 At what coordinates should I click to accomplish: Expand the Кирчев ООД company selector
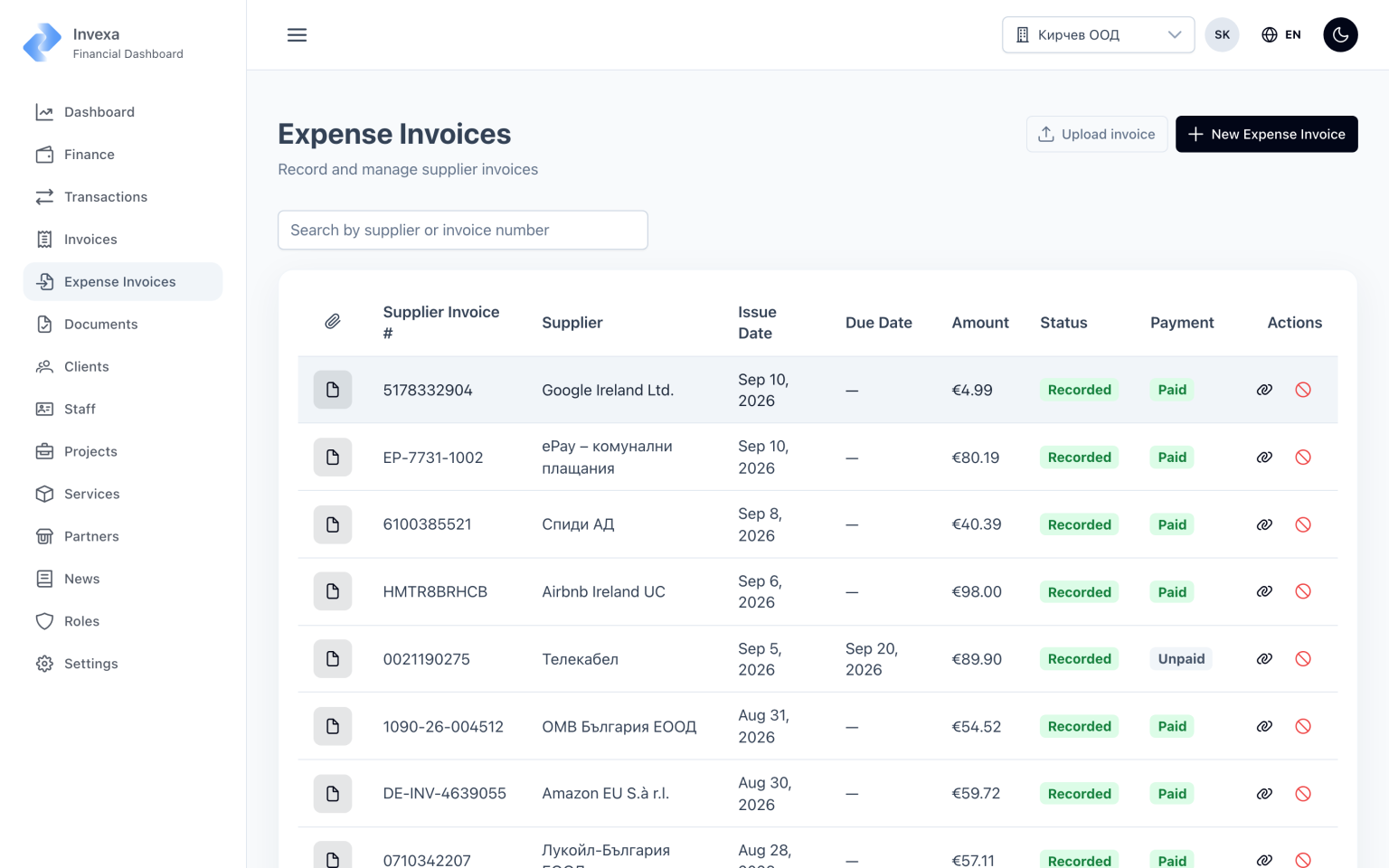(x=1098, y=35)
